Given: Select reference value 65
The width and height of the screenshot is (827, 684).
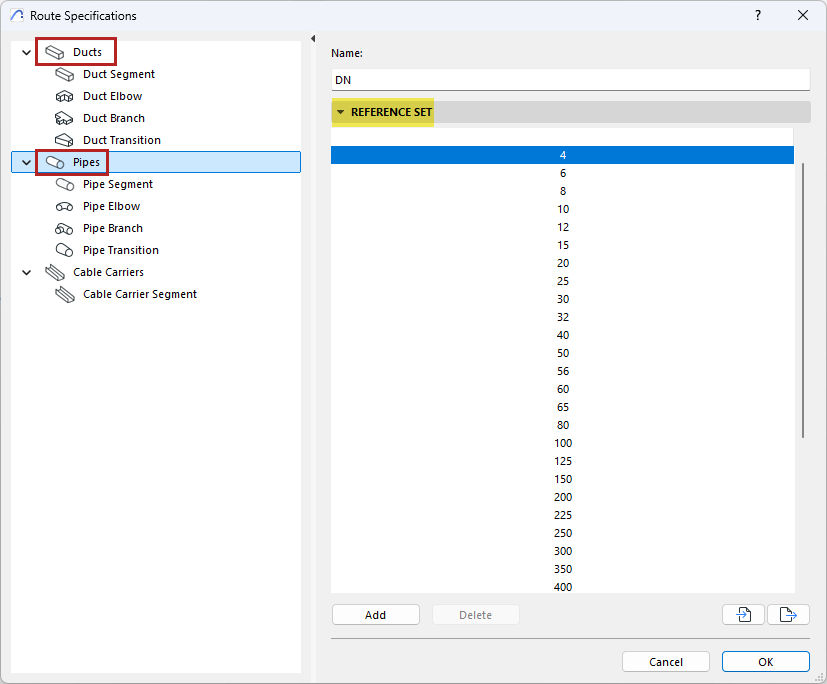Looking at the screenshot, I should (562, 407).
